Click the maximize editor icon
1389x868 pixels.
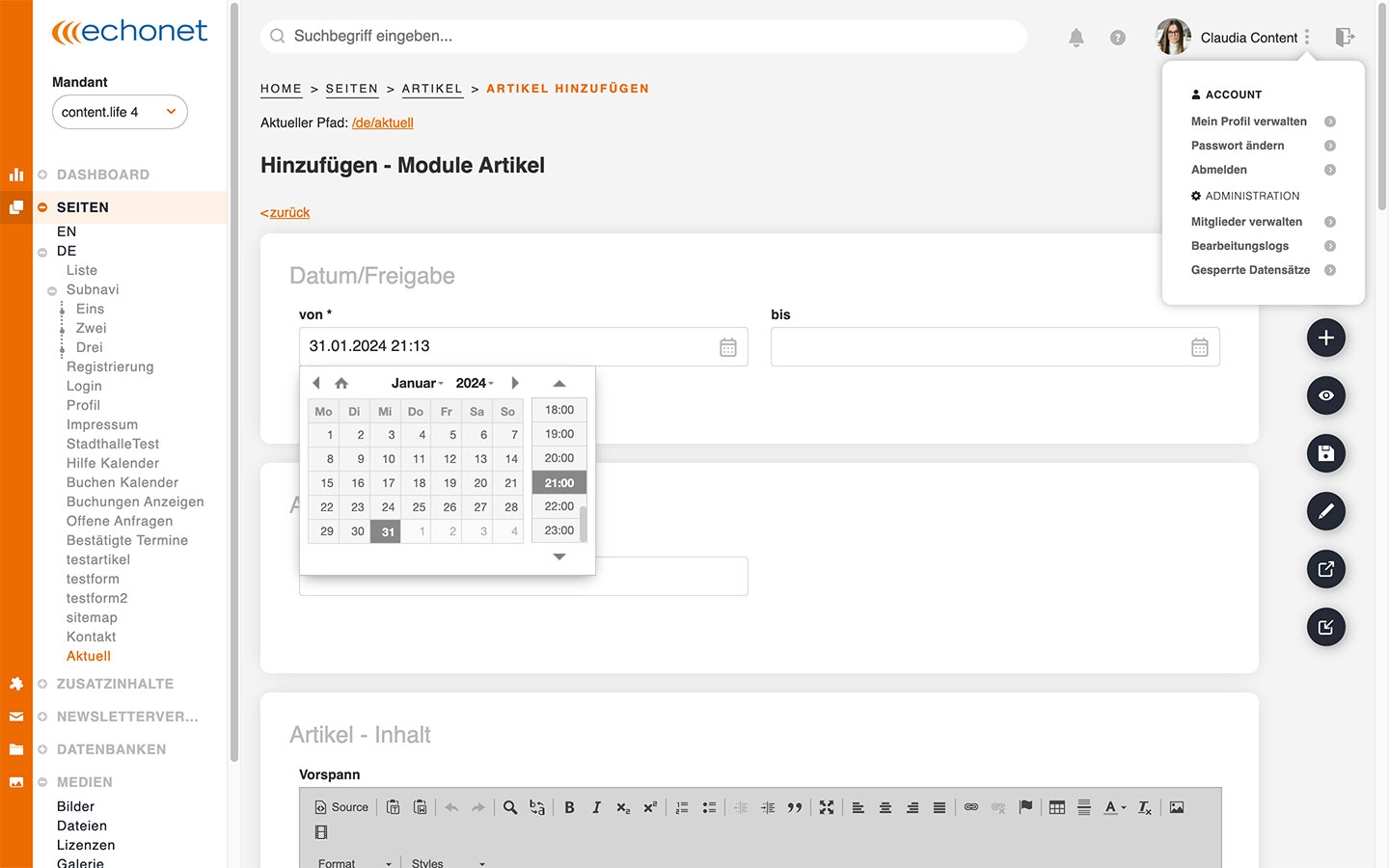tap(827, 807)
